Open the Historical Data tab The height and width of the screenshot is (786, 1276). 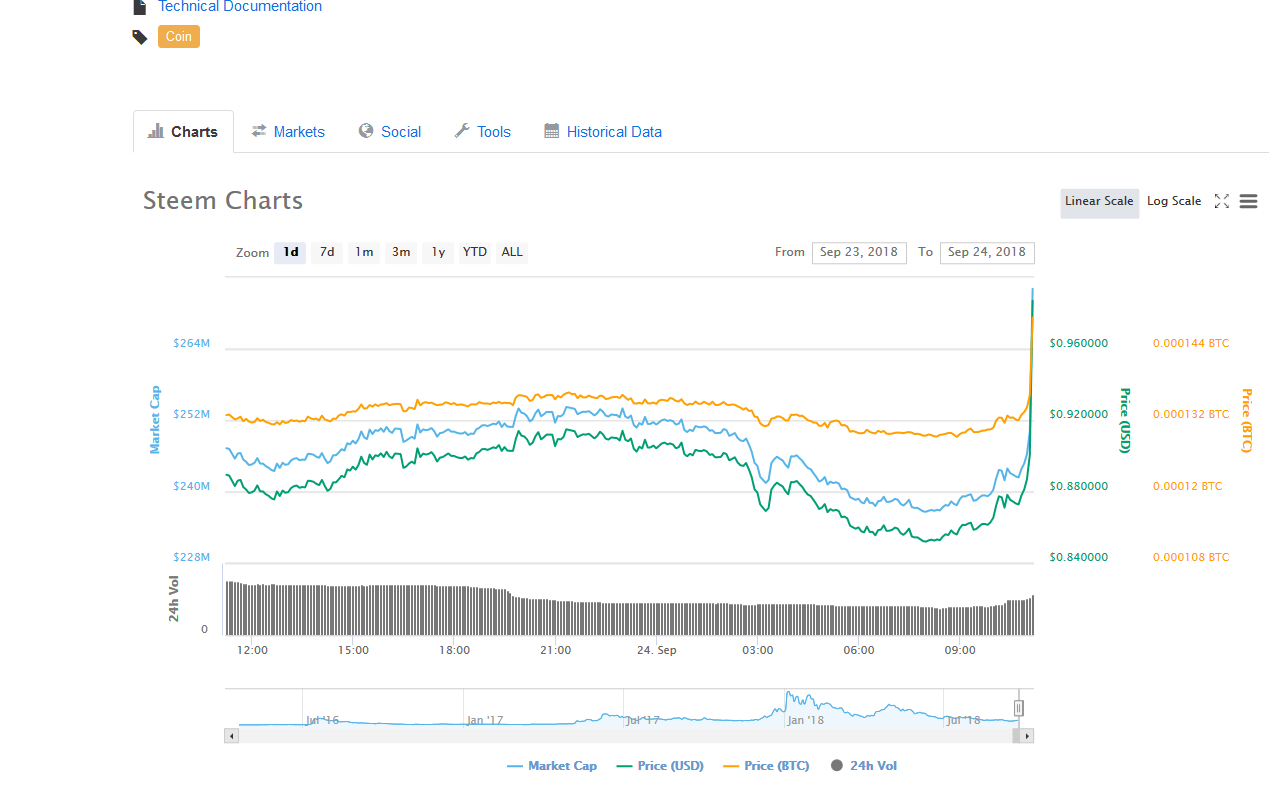point(603,132)
